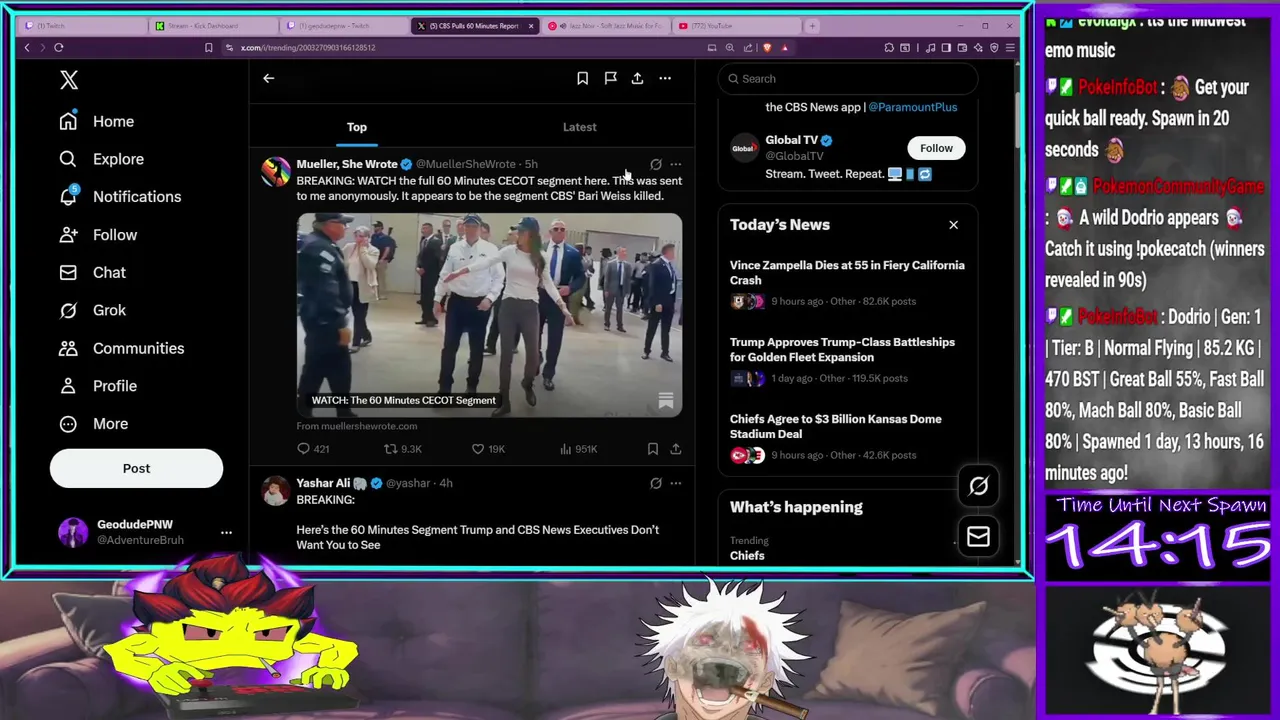
Task: Select the Top tab
Action: [x=357, y=127]
